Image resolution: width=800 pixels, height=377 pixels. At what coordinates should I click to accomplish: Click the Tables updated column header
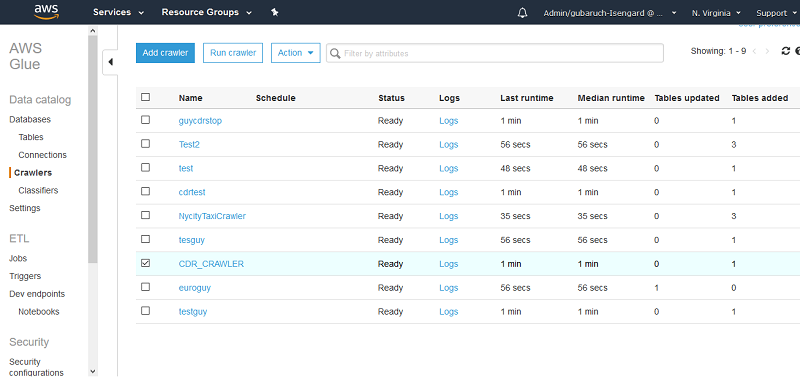coord(687,98)
